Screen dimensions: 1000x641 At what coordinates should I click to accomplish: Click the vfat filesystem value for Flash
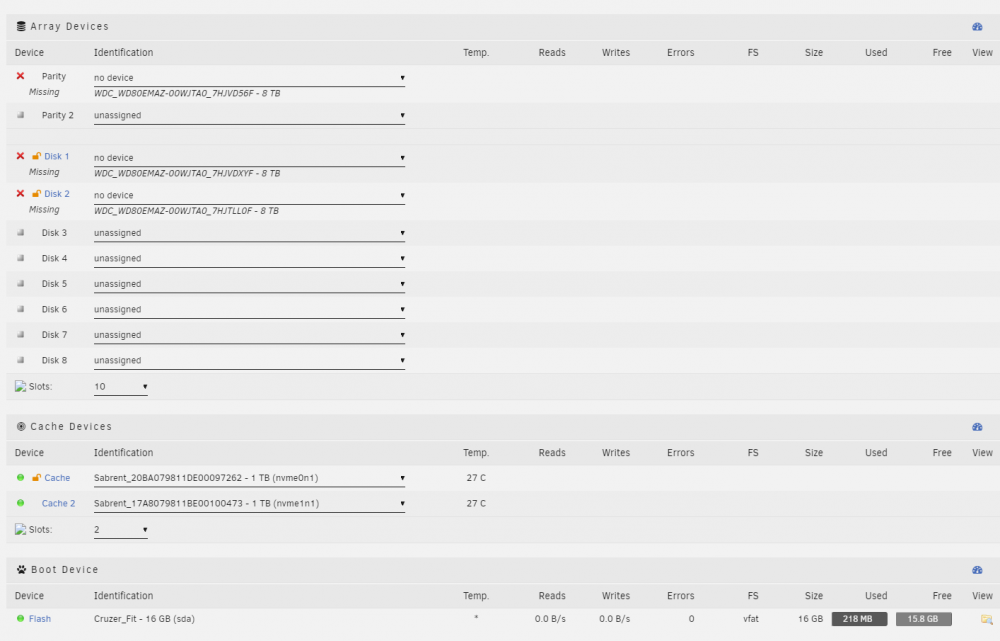(x=751, y=619)
